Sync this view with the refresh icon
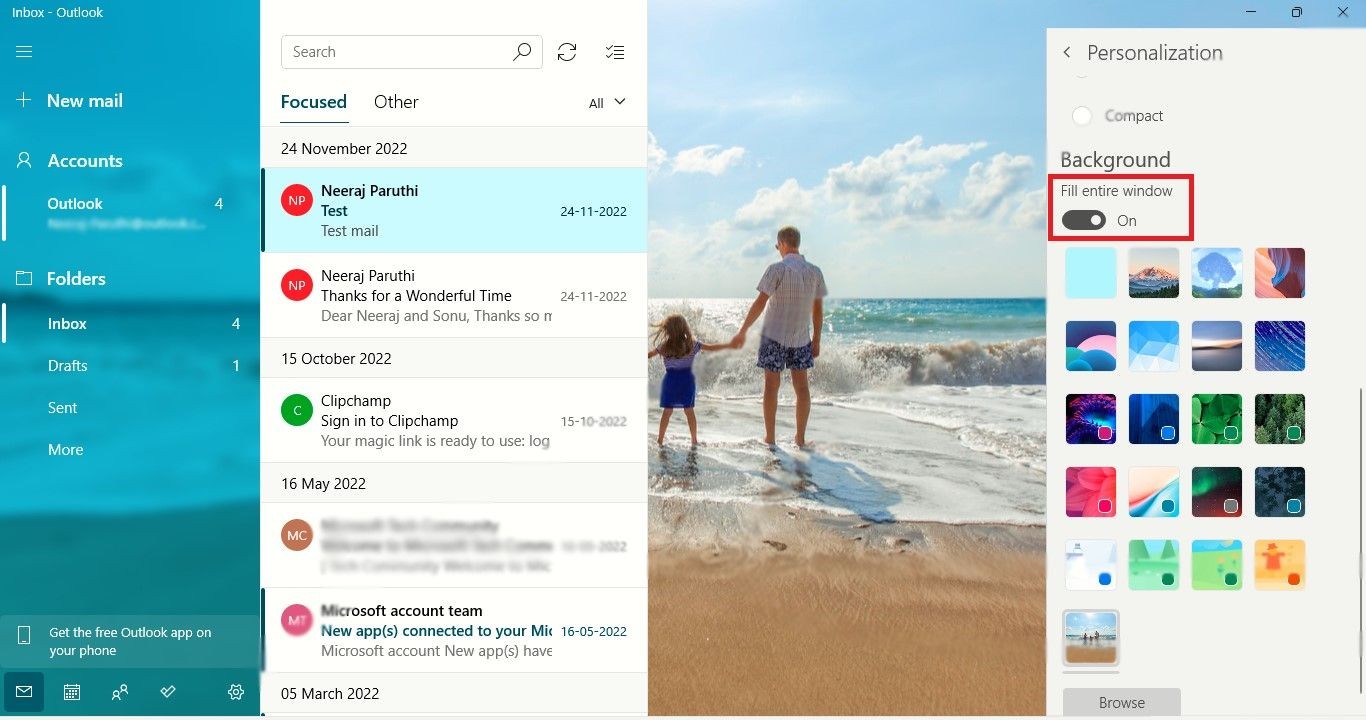The width and height of the screenshot is (1366, 720). pyautogui.click(x=567, y=52)
